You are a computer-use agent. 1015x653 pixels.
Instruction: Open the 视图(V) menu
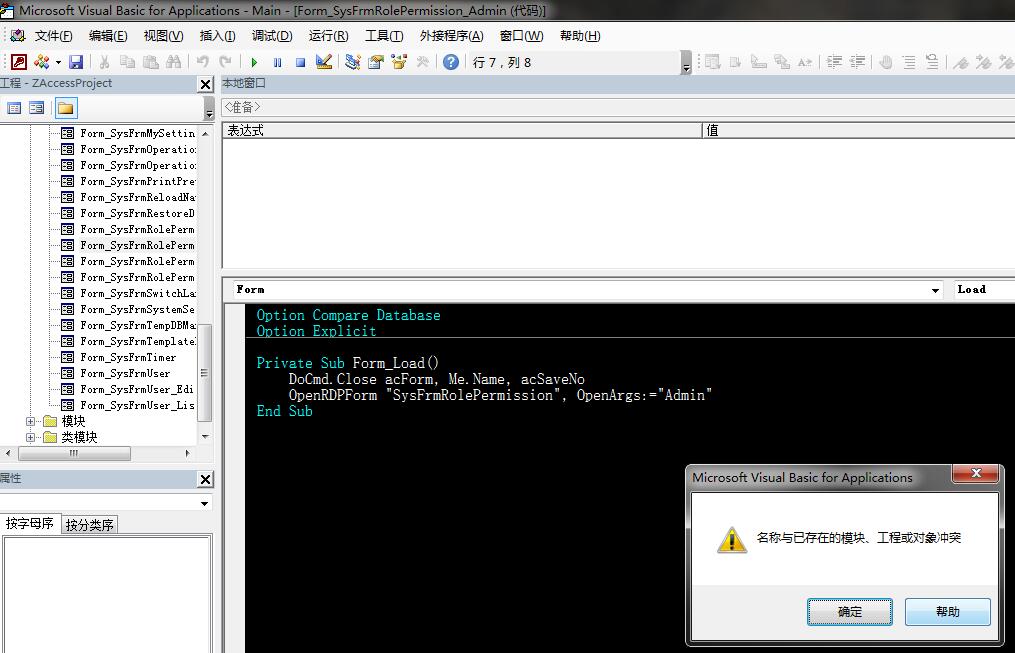(x=163, y=36)
